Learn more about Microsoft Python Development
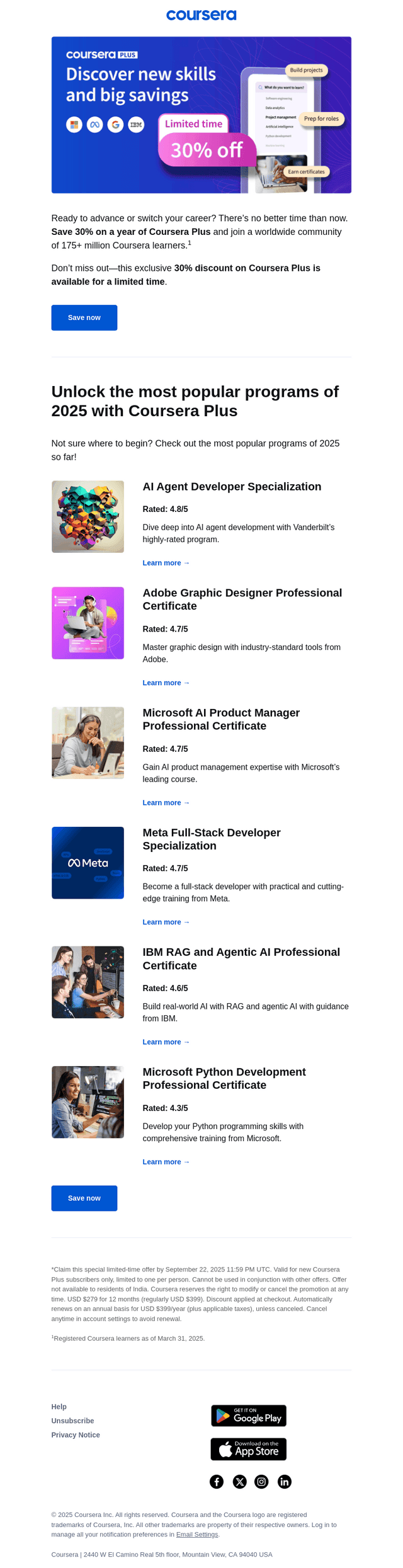Viewport: 403px width, 1568px height. pyautogui.click(x=166, y=1162)
